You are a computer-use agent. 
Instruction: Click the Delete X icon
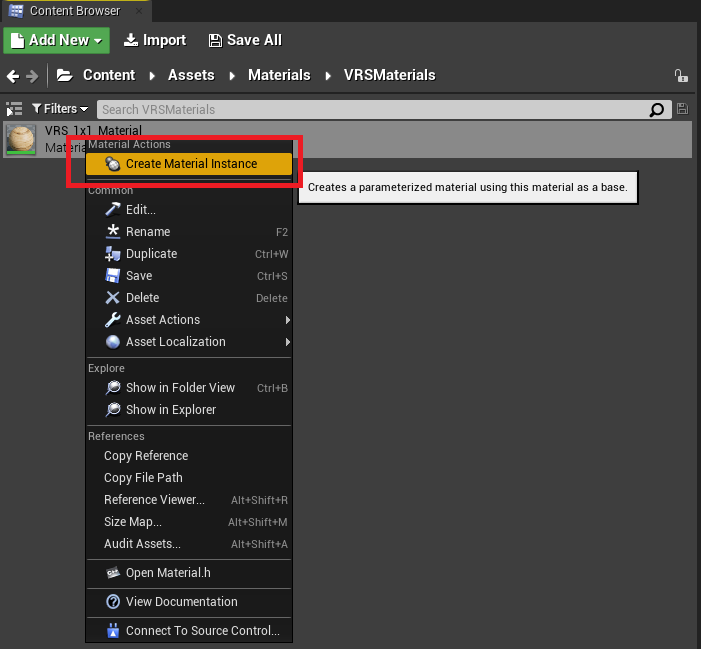[x=113, y=297]
